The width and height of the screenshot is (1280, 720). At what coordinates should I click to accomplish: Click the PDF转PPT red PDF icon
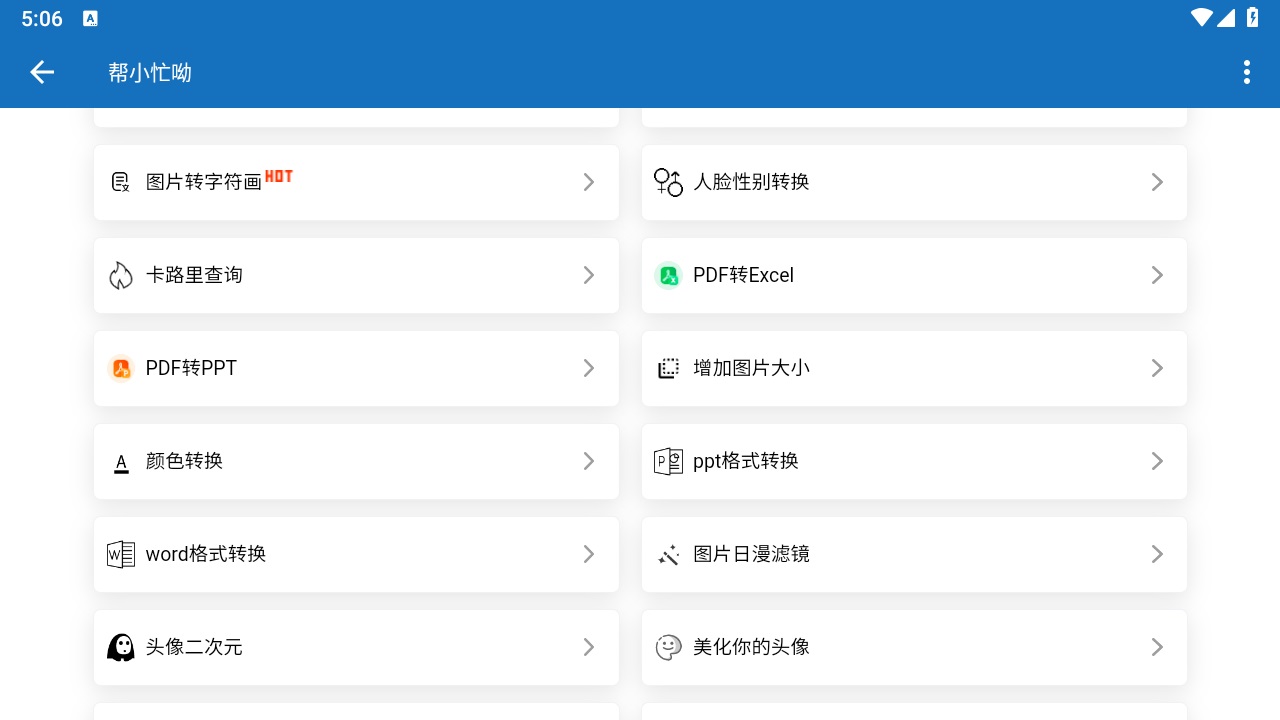(x=120, y=368)
